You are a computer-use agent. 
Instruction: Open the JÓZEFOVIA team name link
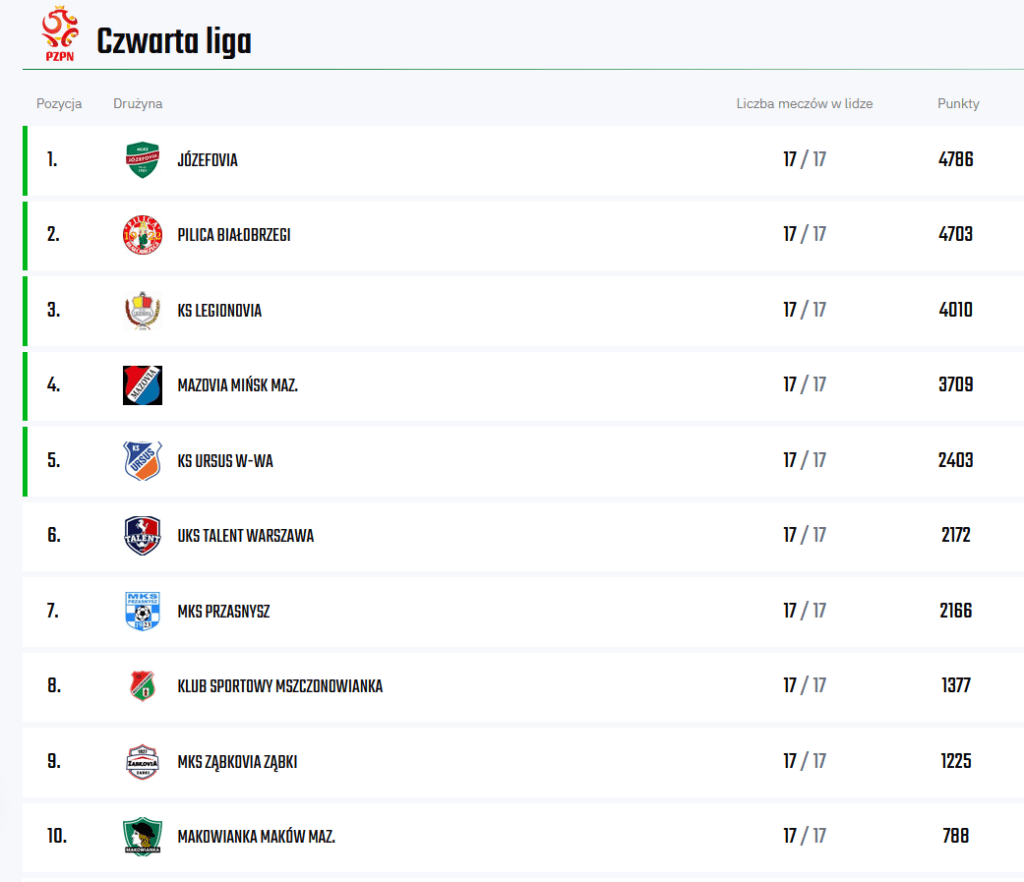click(208, 160)
